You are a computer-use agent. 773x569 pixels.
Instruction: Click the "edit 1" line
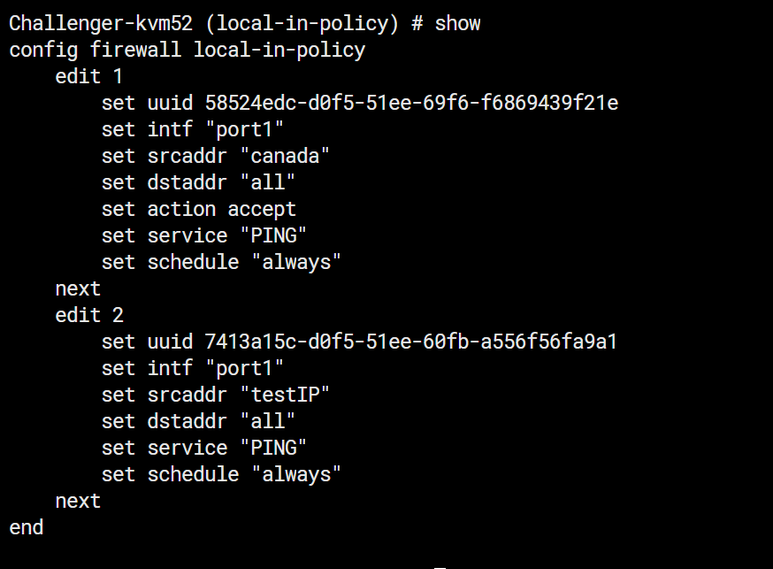point(89,76)
